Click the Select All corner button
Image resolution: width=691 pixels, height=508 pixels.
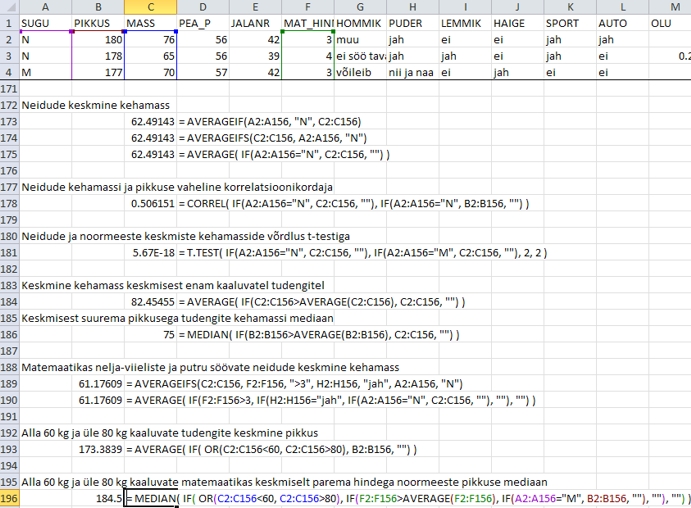10,7
